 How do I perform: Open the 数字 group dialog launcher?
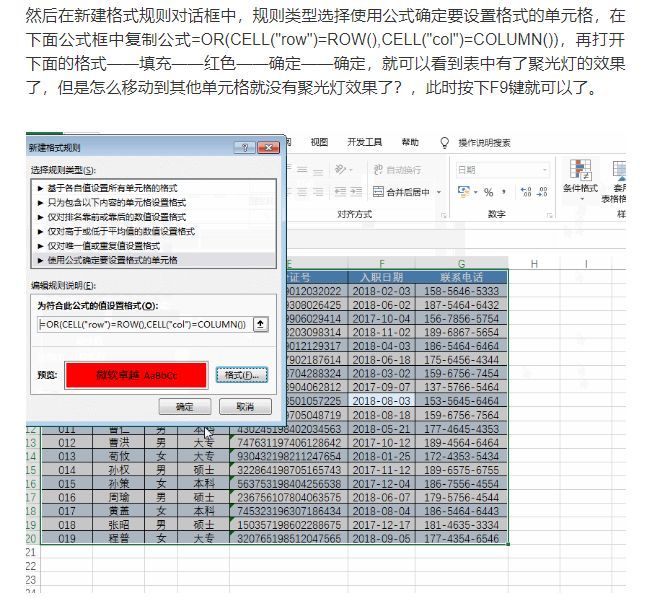click(x=549, y=215)
